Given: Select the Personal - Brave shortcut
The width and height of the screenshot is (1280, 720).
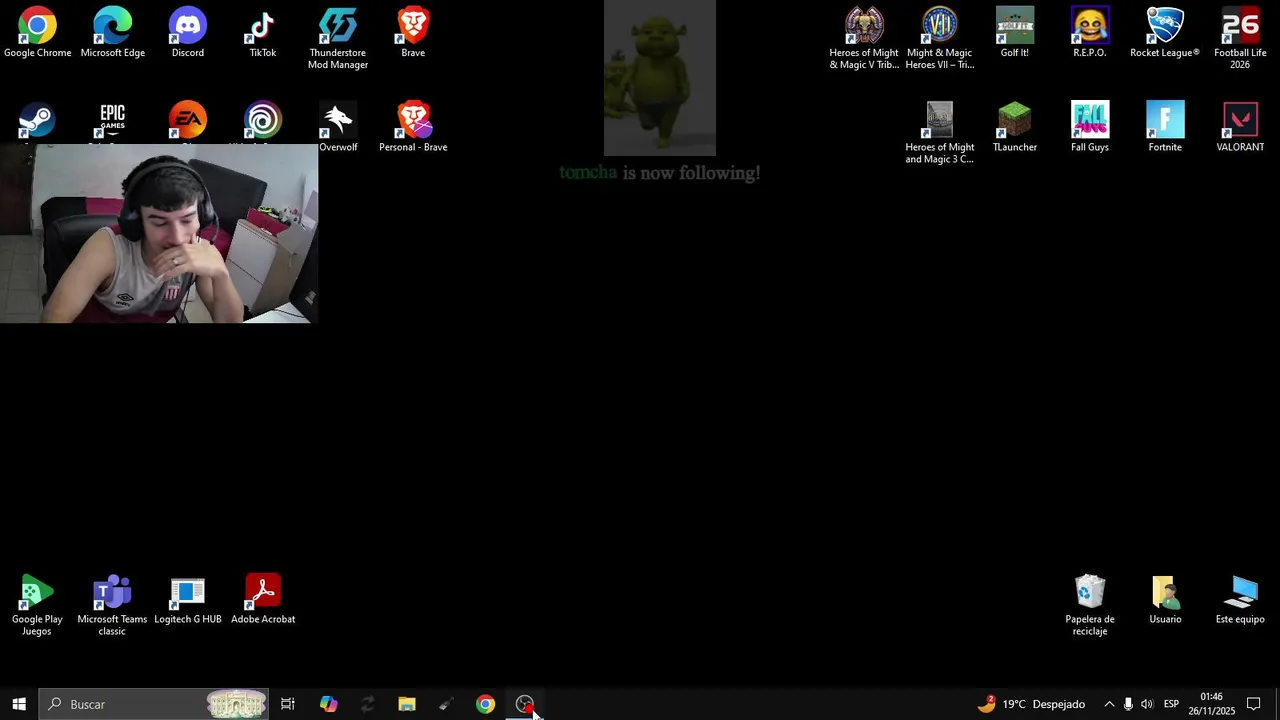Looking at the screenshot, I should pyautogui.click(x=412, y=127).
